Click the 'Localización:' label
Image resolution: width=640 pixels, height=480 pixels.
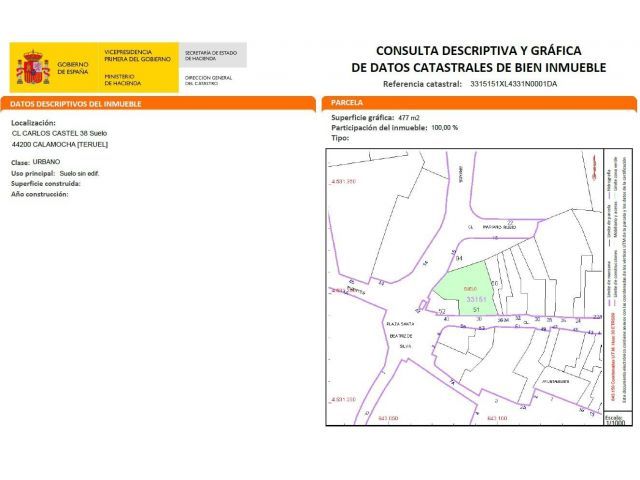pyautogui.click(x=33, y=122)
